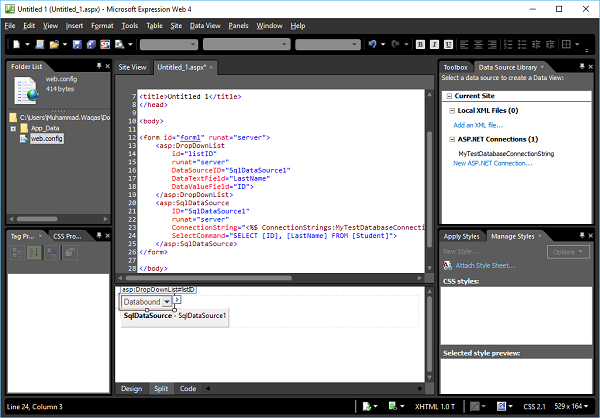Image resolution: width=600 pixels, height=418 pixels.
Task: Click the Undo icon in toolbar
Action: click(372, 45)
